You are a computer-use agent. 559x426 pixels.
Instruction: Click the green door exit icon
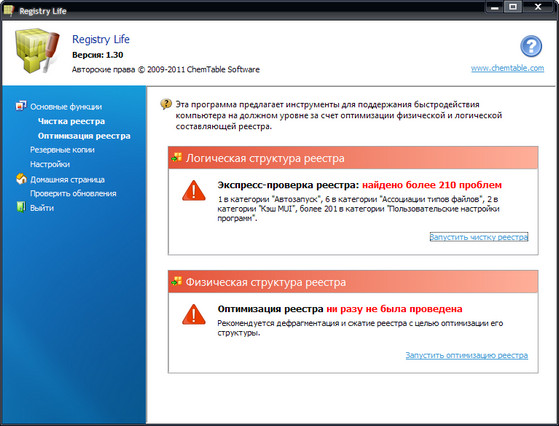pyautogui.click(x=21, y=207)
